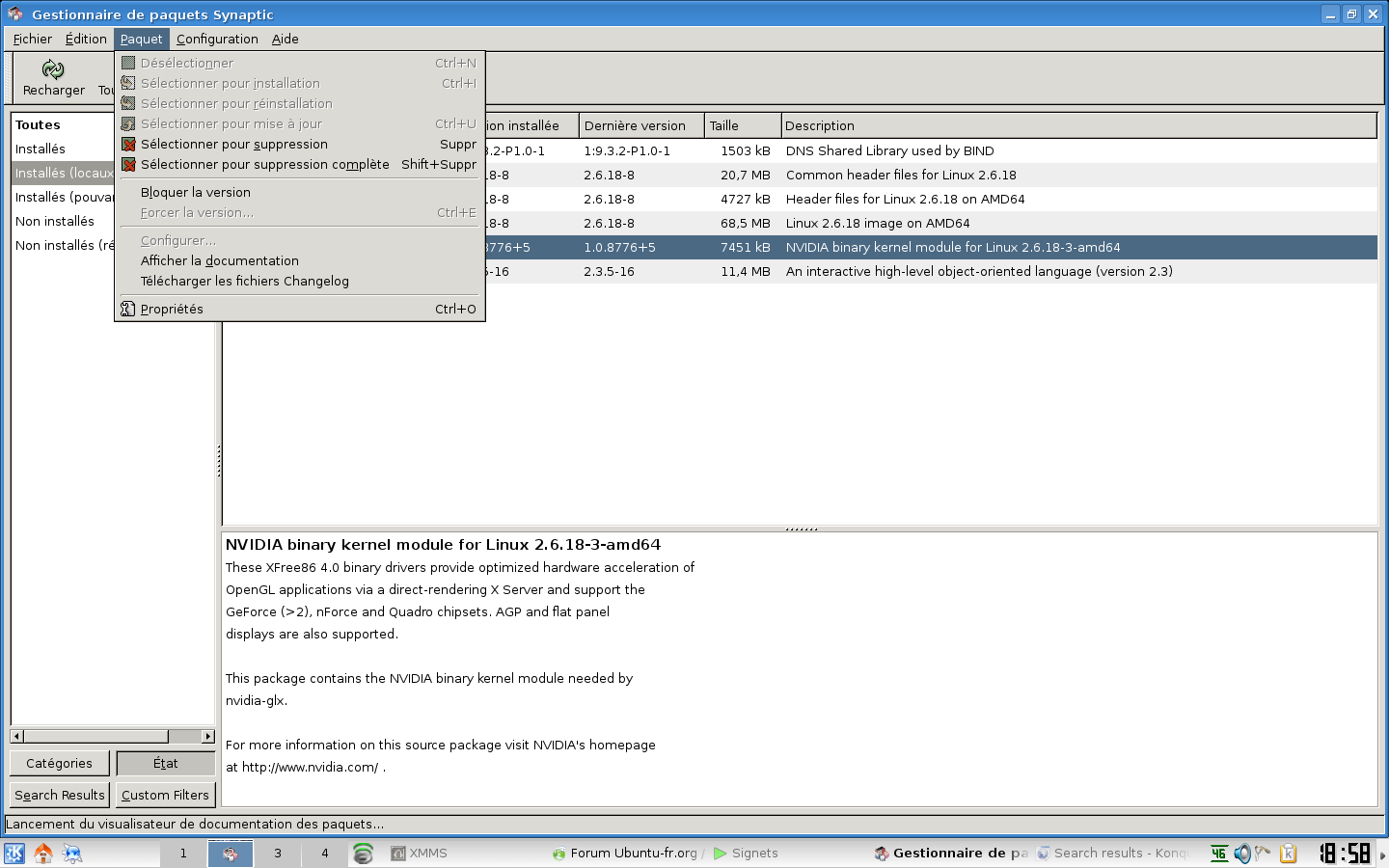This screenshot has height=868, width=1389.
Task: Select 'Toutes' in the status list
Action: (x=63, y=124)
